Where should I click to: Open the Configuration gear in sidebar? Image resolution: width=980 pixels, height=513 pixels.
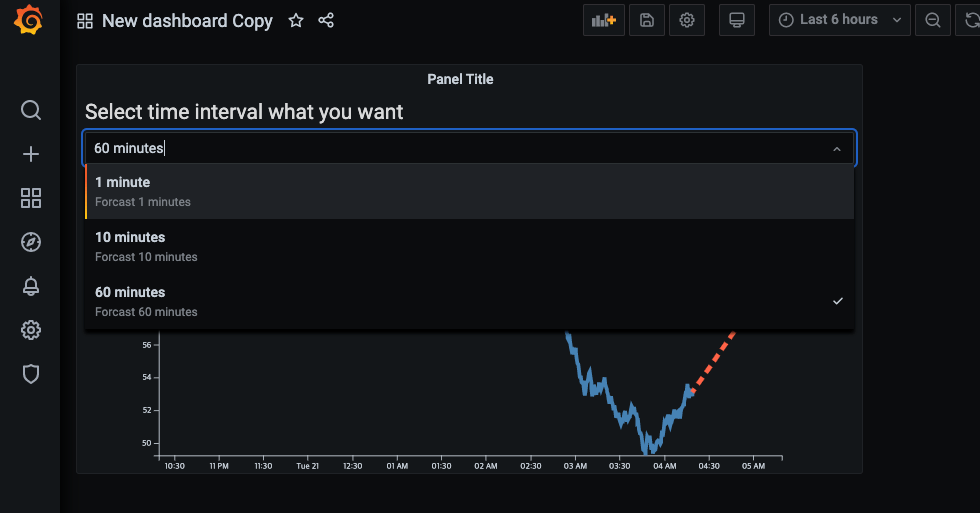click(x=31, y=330)
